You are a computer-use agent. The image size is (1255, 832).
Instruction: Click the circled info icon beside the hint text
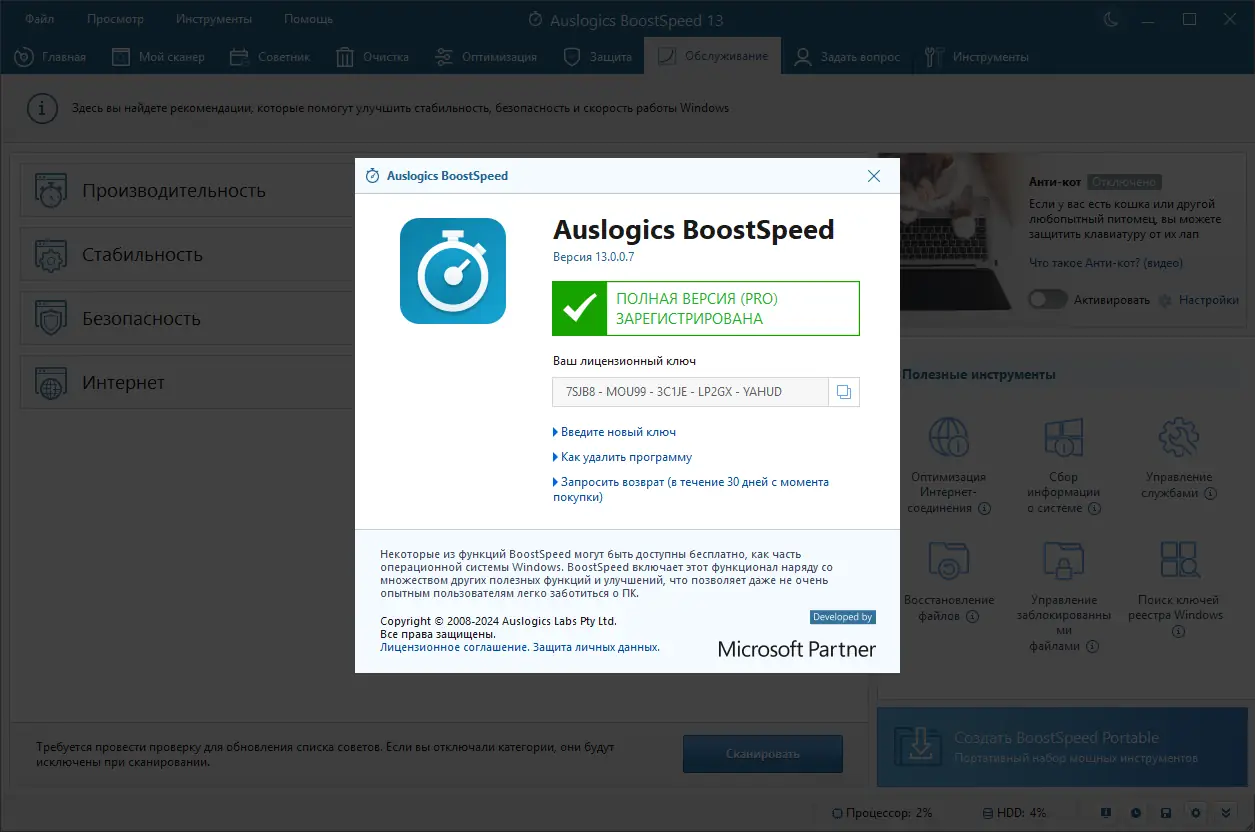coord(41,108)
